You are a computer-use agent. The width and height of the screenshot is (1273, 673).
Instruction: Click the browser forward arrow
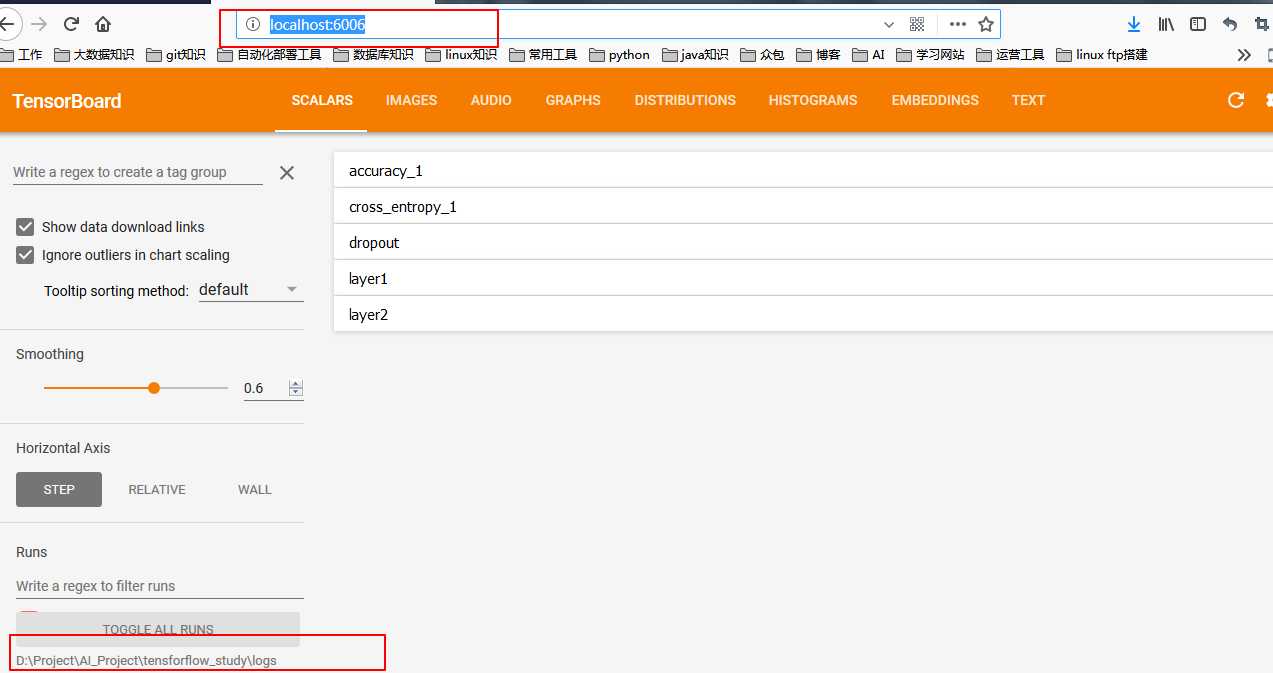click(39, 23)
